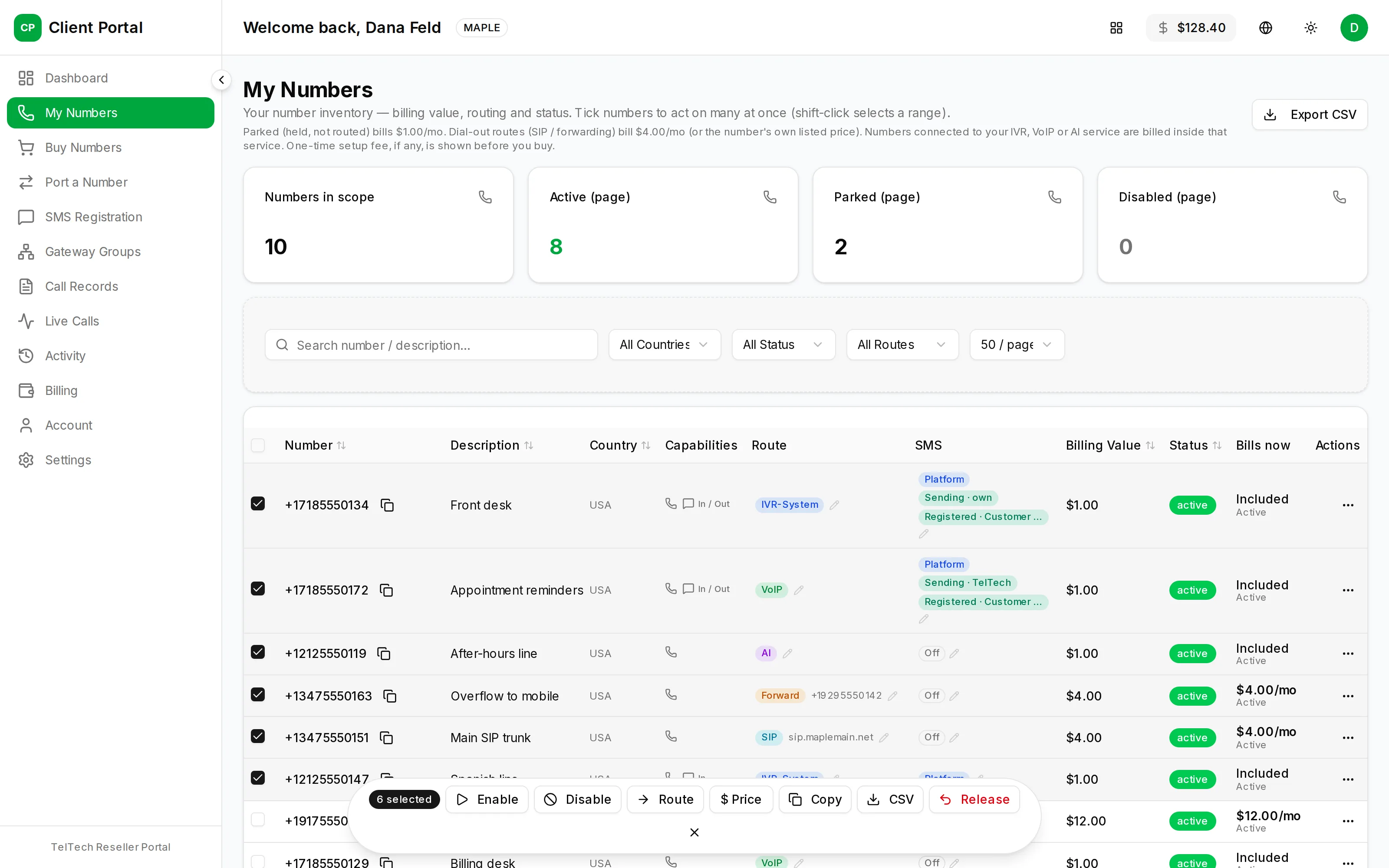The image size is (1389, 868).
Task: Copy number +17185550172 with copy icon
Action: [387, 590]
